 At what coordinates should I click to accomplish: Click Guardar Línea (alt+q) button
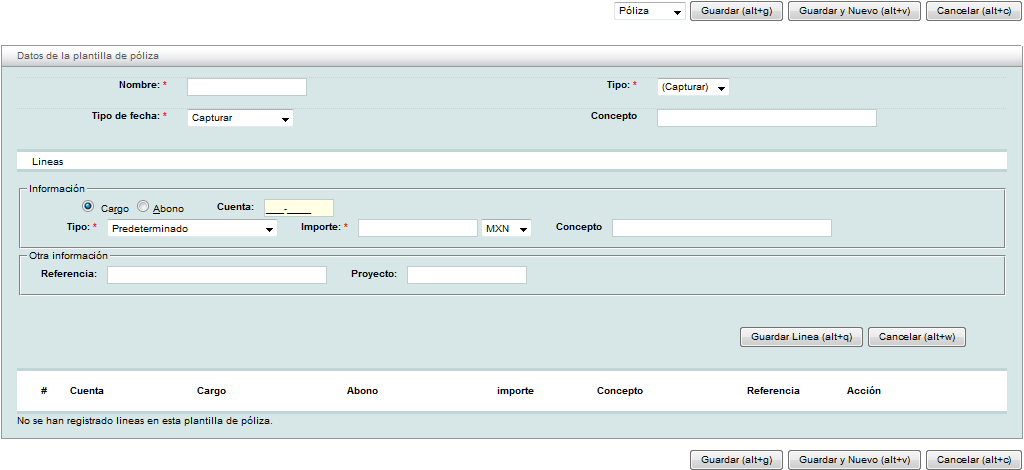coord(801,337)
